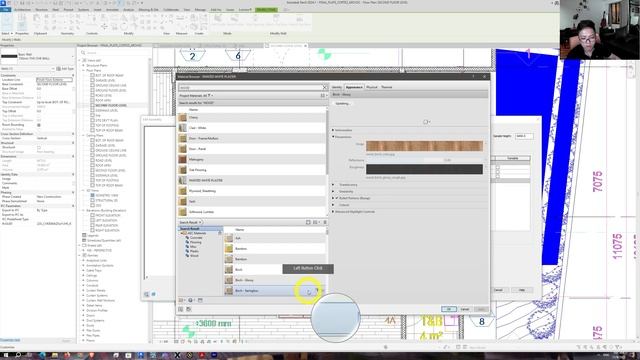Click the Cherry material thumbnail
This screenshot has width=640, height=360.
182,118
